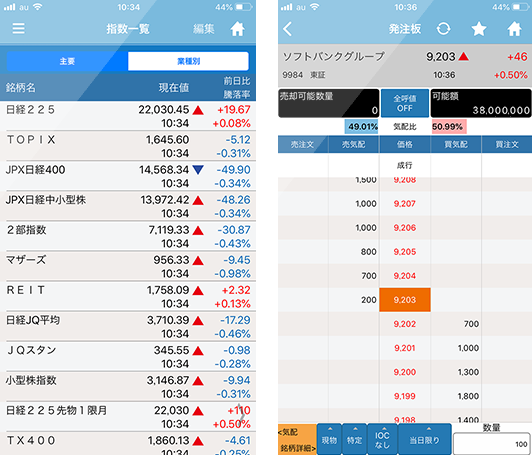Tap the 売却可能数量 box

[328, 103]
